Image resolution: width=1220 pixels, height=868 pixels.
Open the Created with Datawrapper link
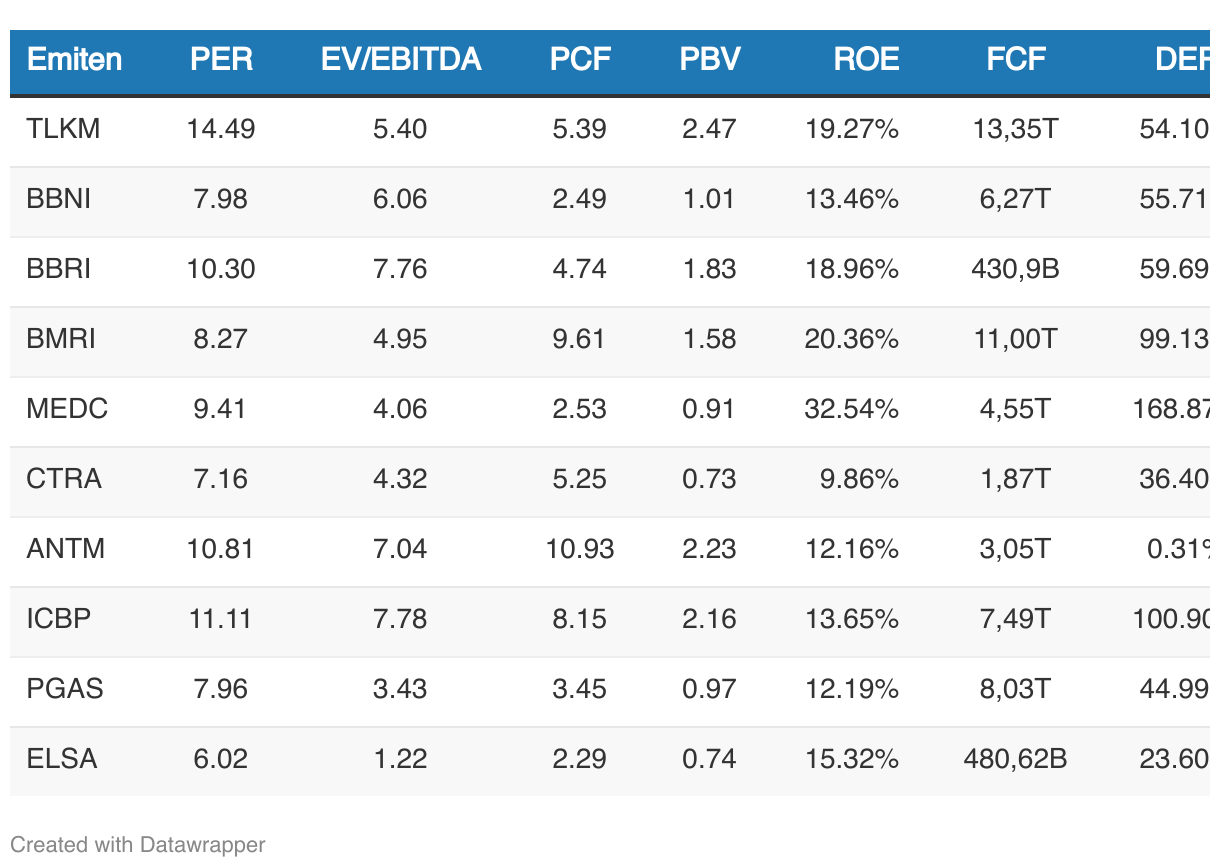tap(138, 845)
